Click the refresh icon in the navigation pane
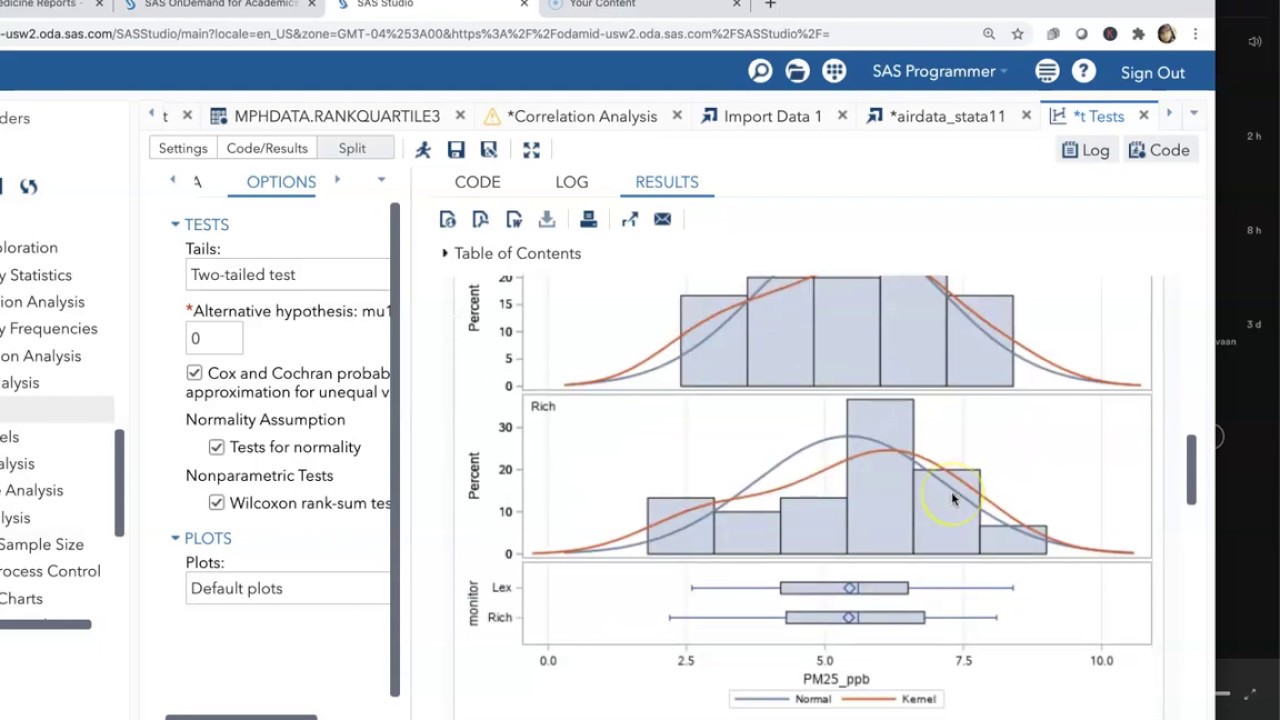The height and width of the screenshot is (720, 1280). (x=28, y=186)
